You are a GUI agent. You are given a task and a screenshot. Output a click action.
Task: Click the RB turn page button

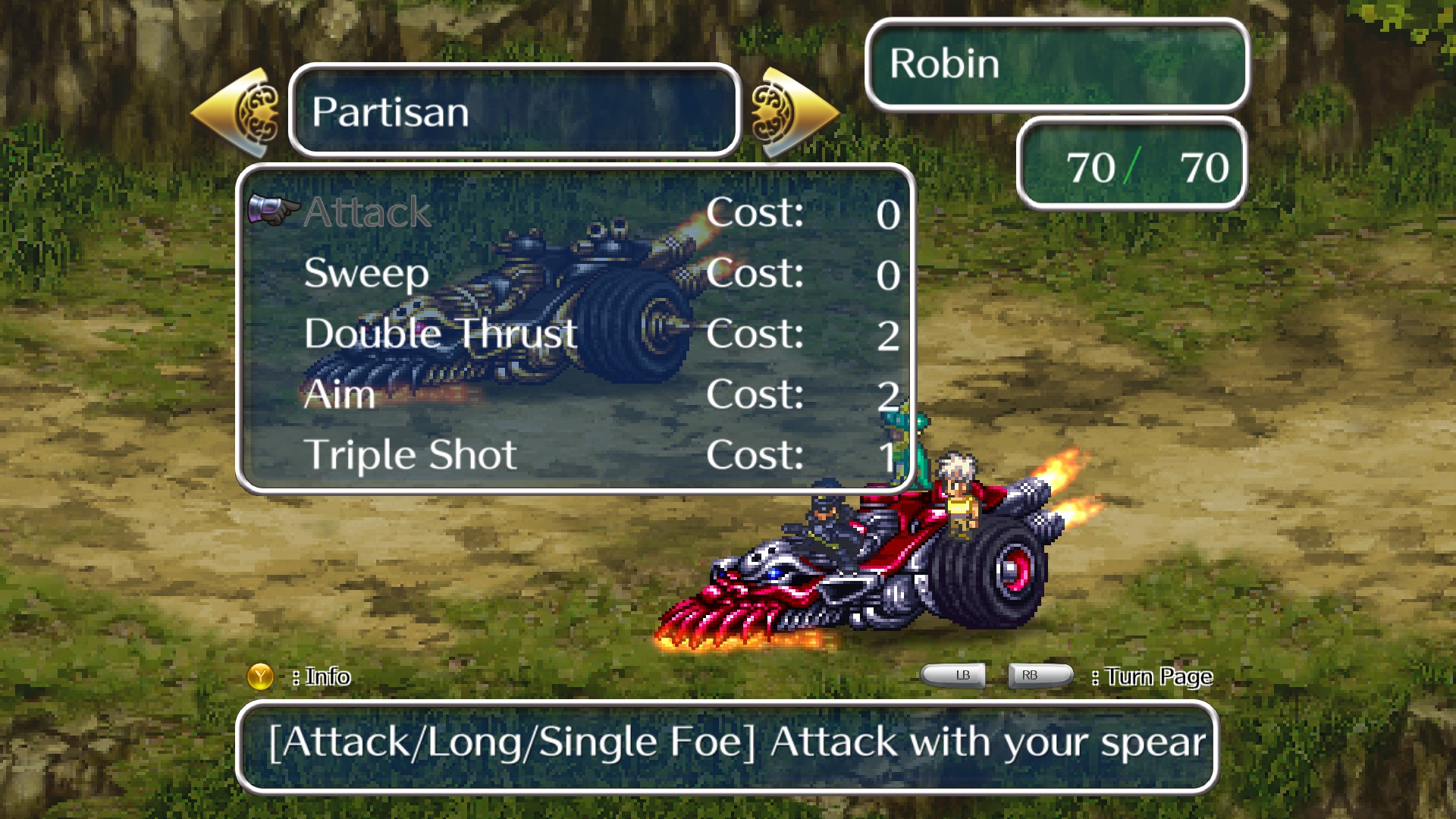pyautogui.click(x=1040, y=675)
